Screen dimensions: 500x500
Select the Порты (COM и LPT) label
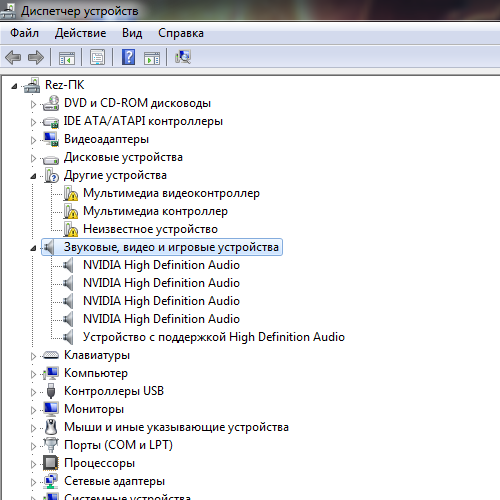pyautogui.click(x=118, y=445)
